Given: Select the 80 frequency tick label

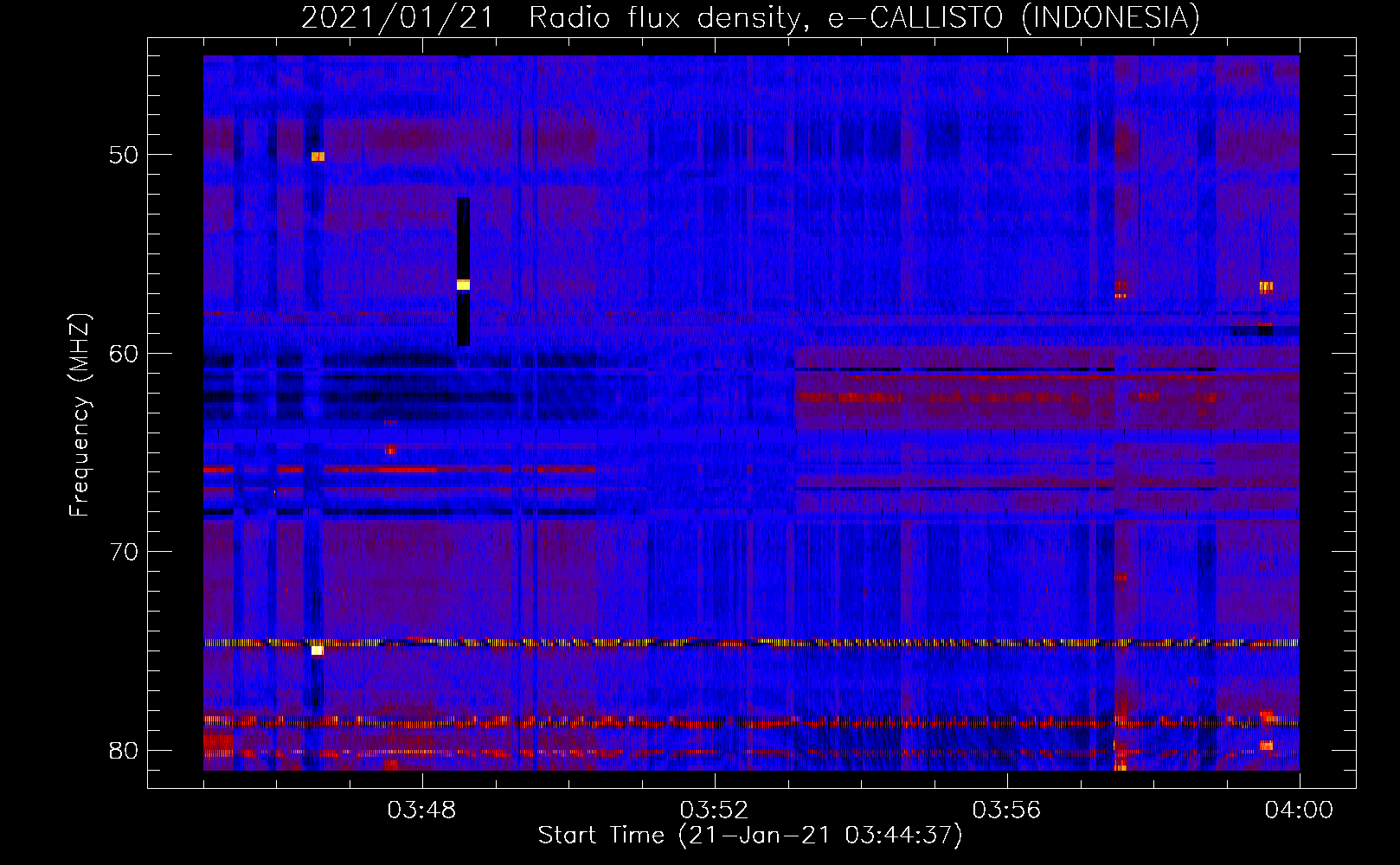Looking at the screenshot, I should click(123, 750).
